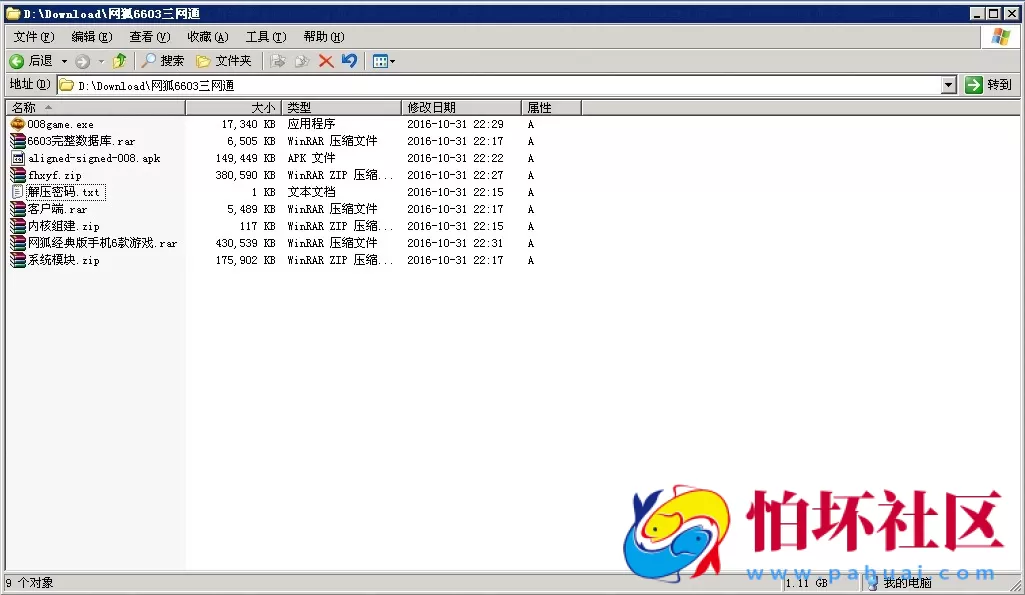
Task: Click the 后退 (Back) button
Action: coord(30,60)
